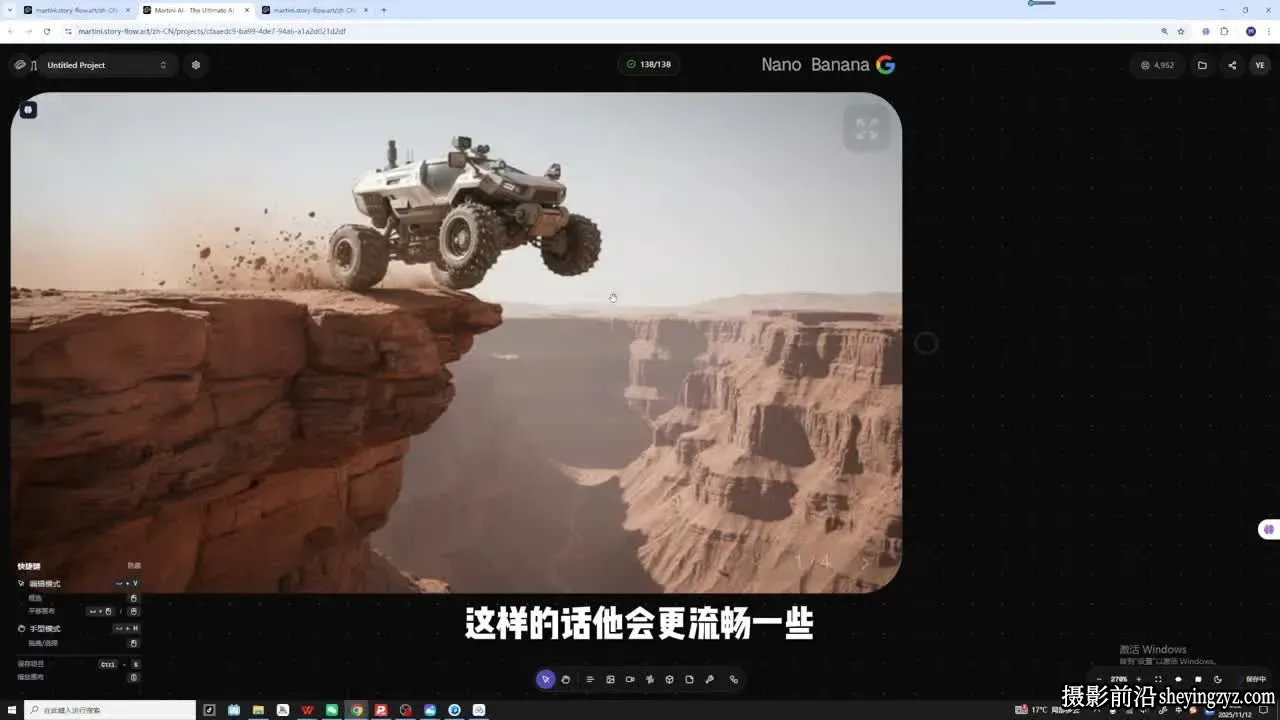Click the purple floating assistant icon at right edge

[x=1270, y=529]
